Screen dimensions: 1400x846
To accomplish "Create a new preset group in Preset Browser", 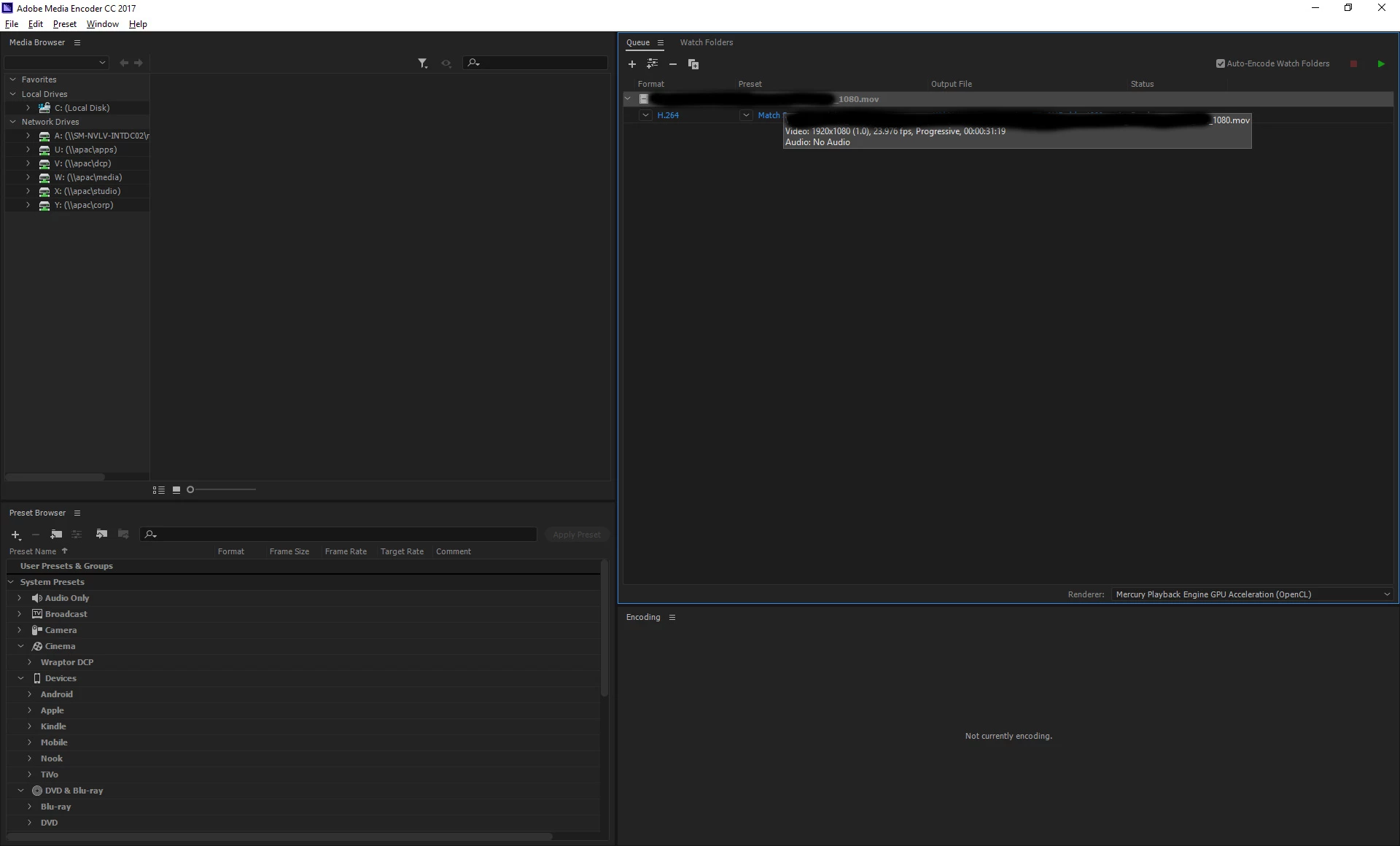I will [56, 535].
